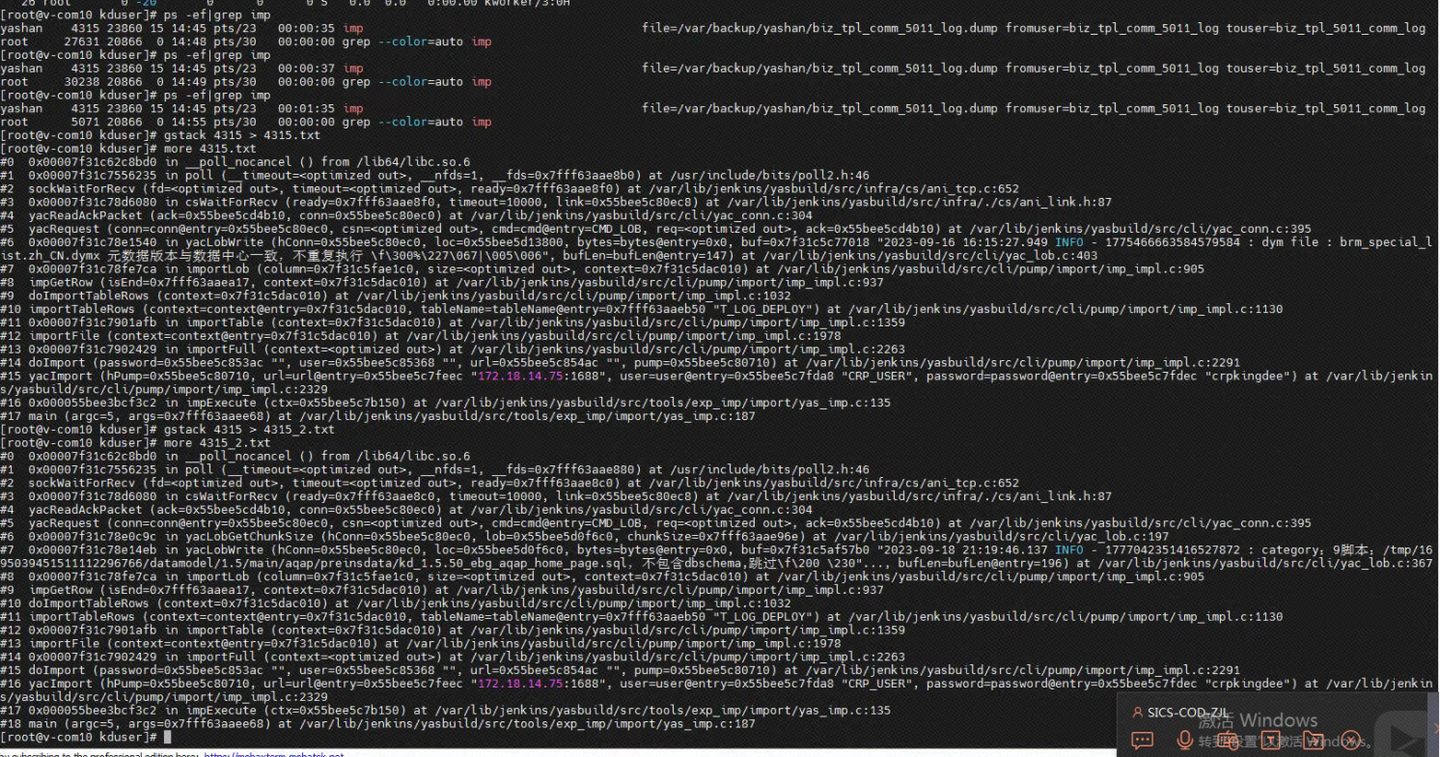Click the remote screen control icon
The width and height of the screenshot is (1440, 757).
1228,740
